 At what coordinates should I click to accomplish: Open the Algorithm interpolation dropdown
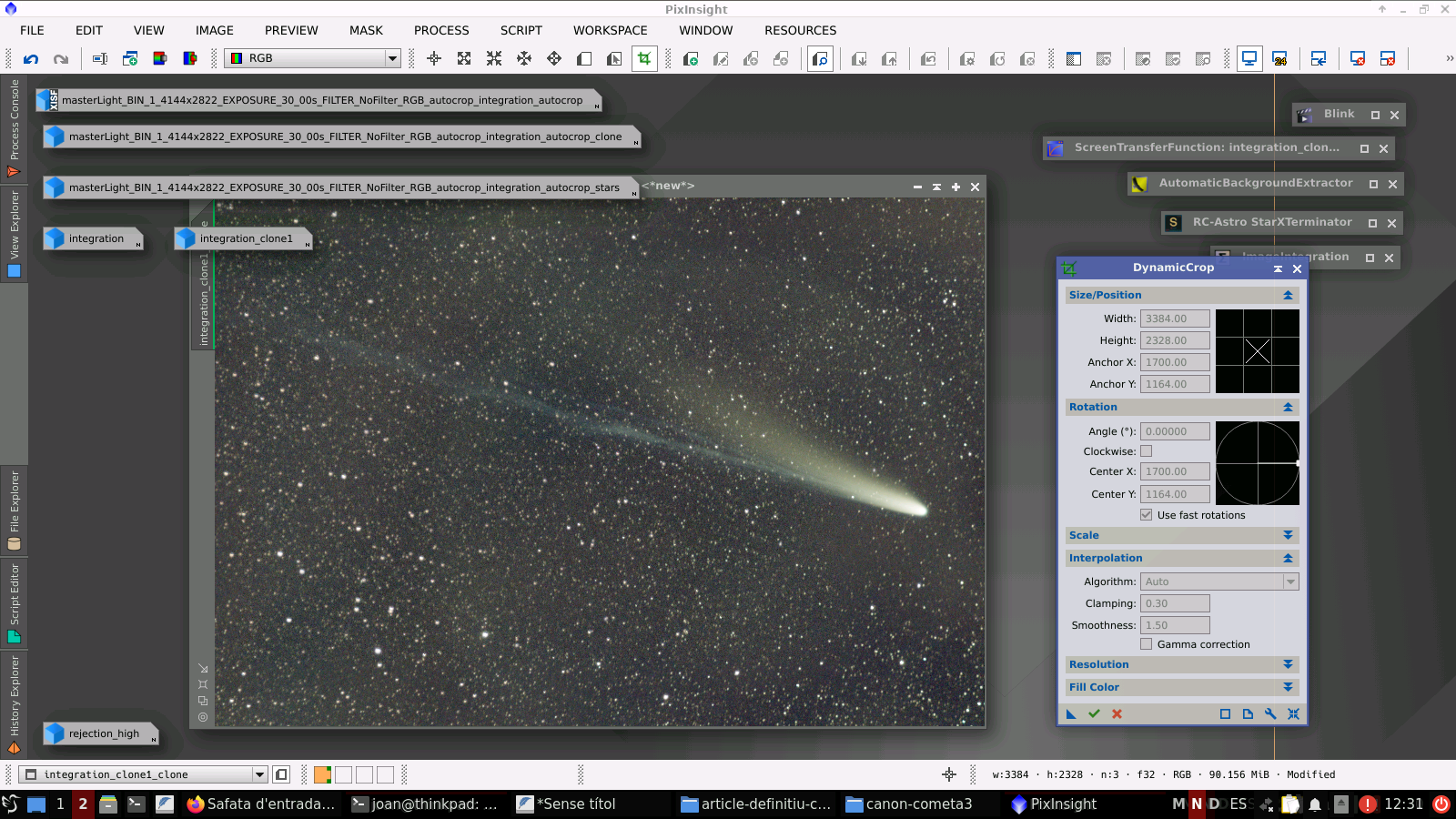[x=1218, y=581]
